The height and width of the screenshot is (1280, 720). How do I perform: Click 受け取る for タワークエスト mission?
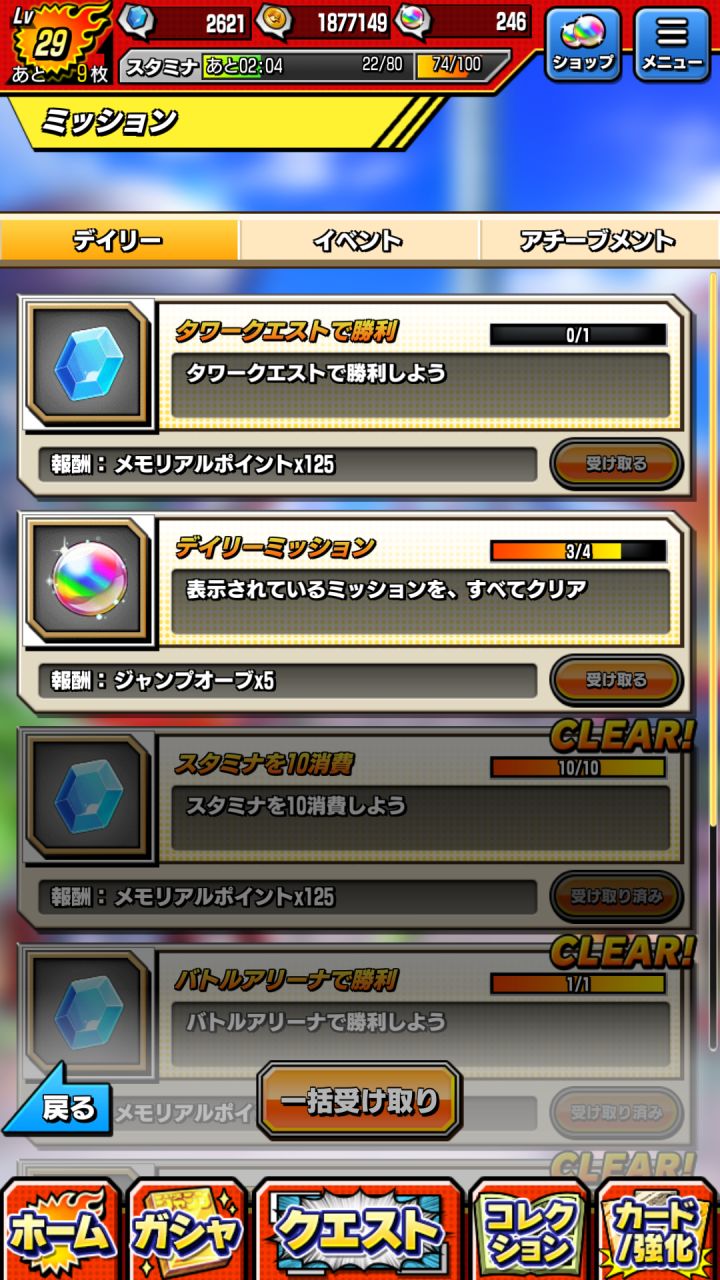pos(616,464)
